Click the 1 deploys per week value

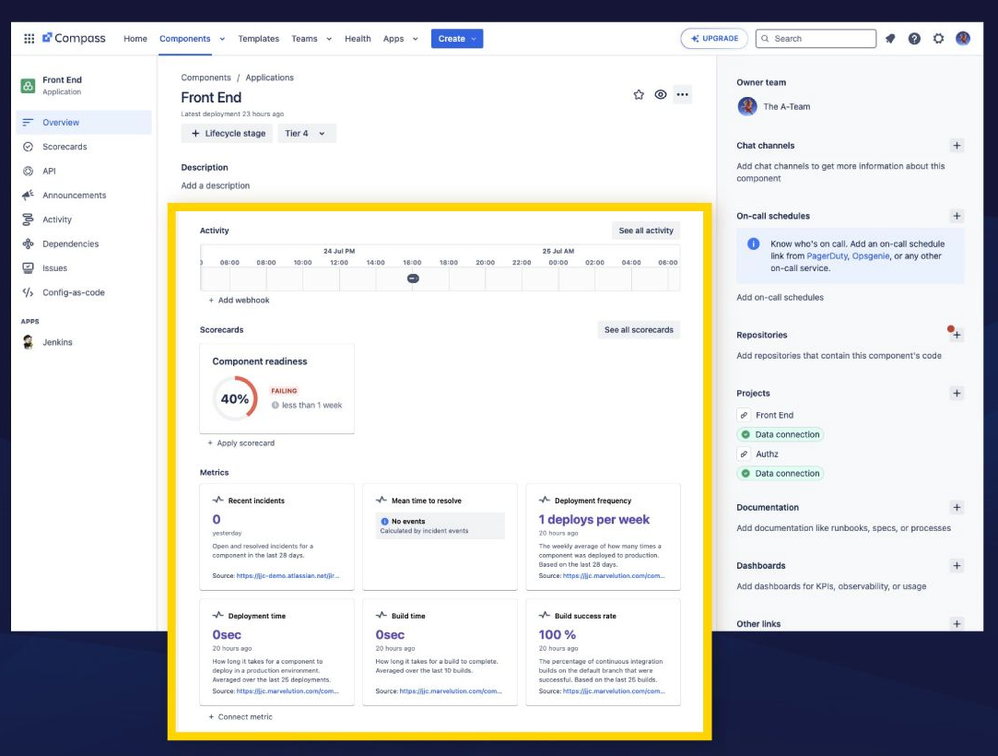tap(594, 519)
